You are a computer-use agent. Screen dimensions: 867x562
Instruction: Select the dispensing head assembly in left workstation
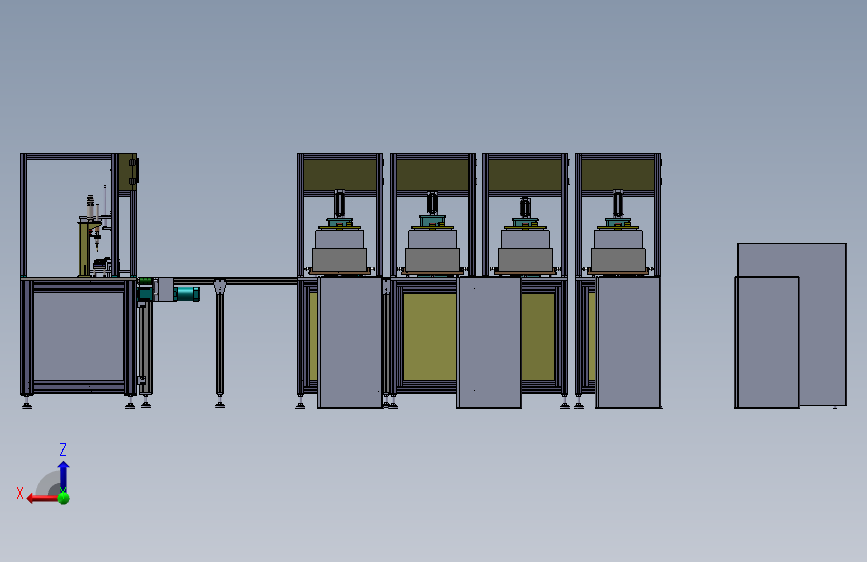tap(93, 234)
